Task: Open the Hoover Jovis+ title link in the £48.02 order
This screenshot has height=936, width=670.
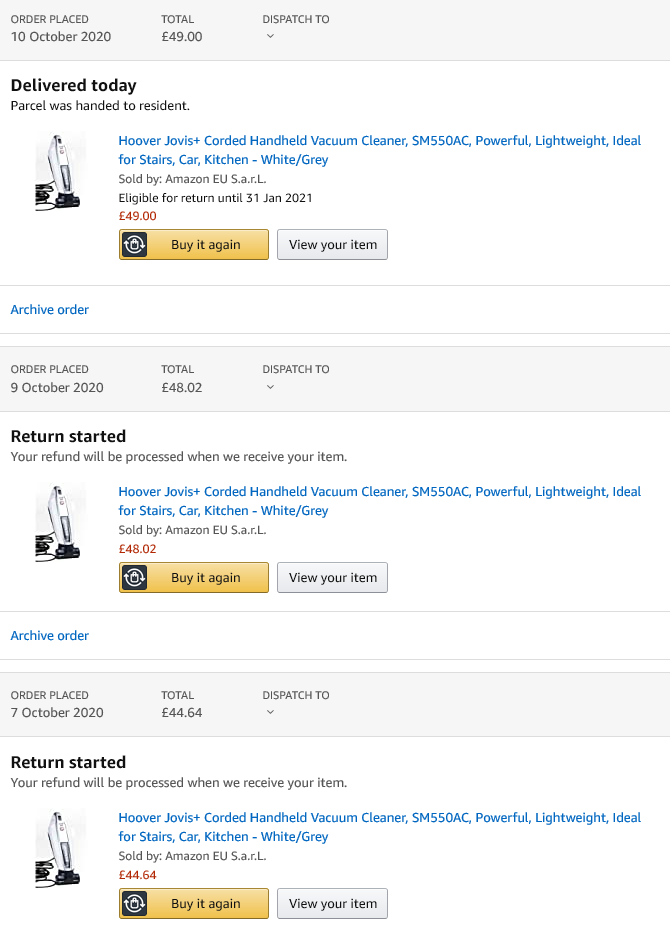Action: [x=380, y=501]
